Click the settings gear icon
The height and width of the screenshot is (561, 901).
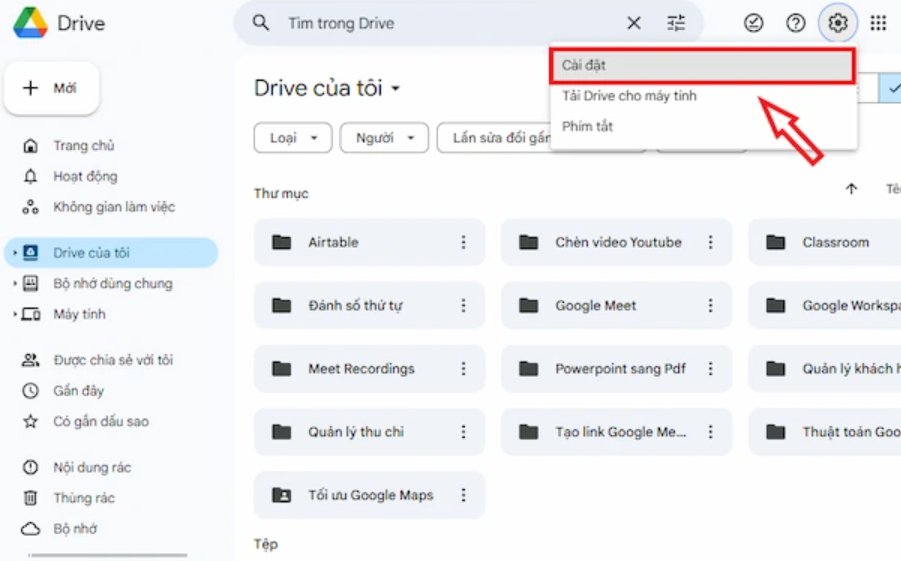click(x=838, y=23)
